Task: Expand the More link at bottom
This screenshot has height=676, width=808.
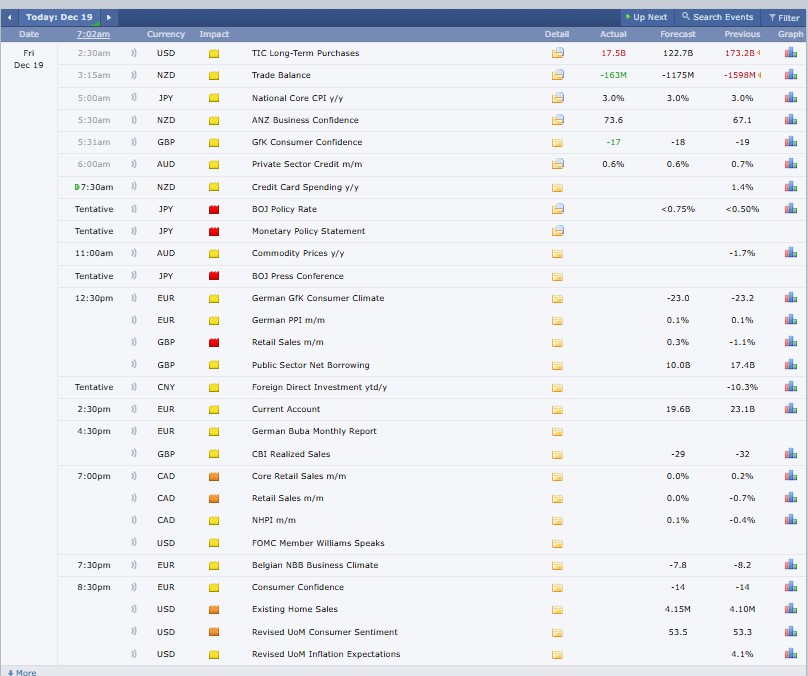Action: click(21, 672)
